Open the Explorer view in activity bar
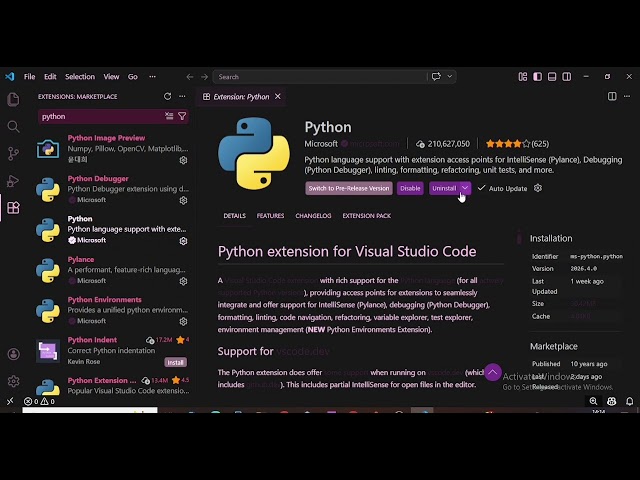640x480 pixels. pos(13,99)
